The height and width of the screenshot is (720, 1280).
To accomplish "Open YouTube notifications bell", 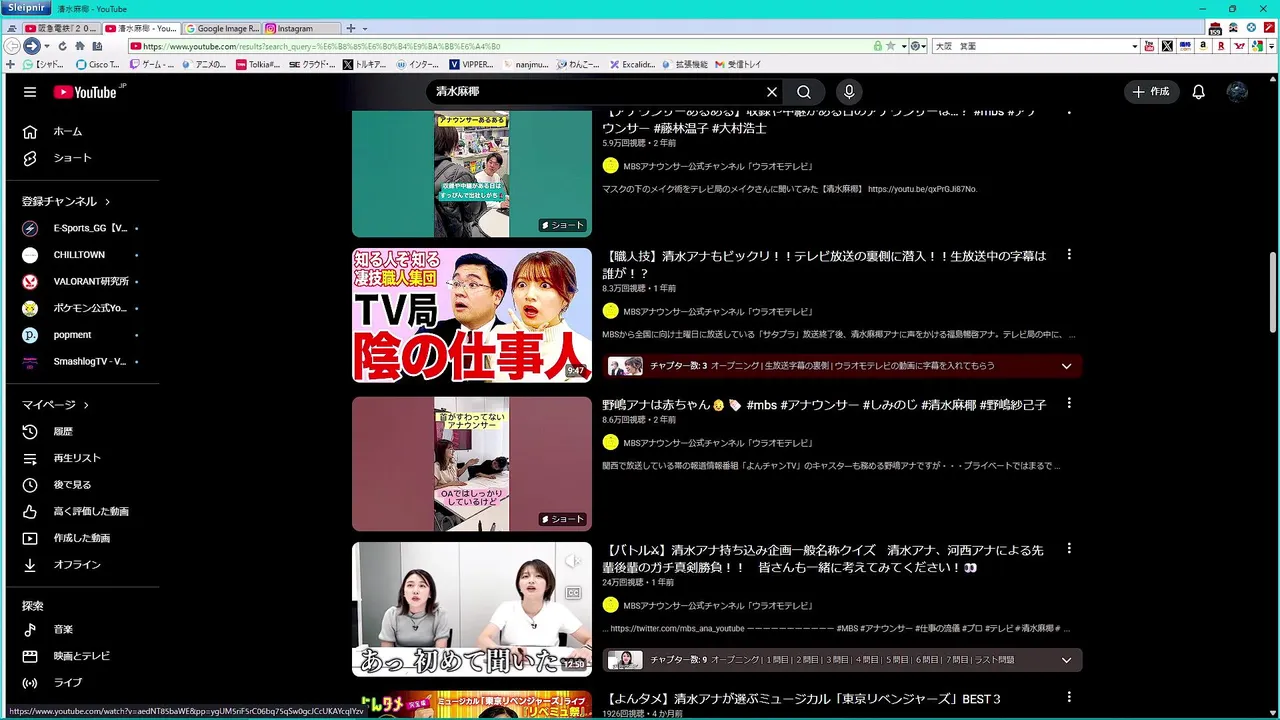I will 1198,92.
